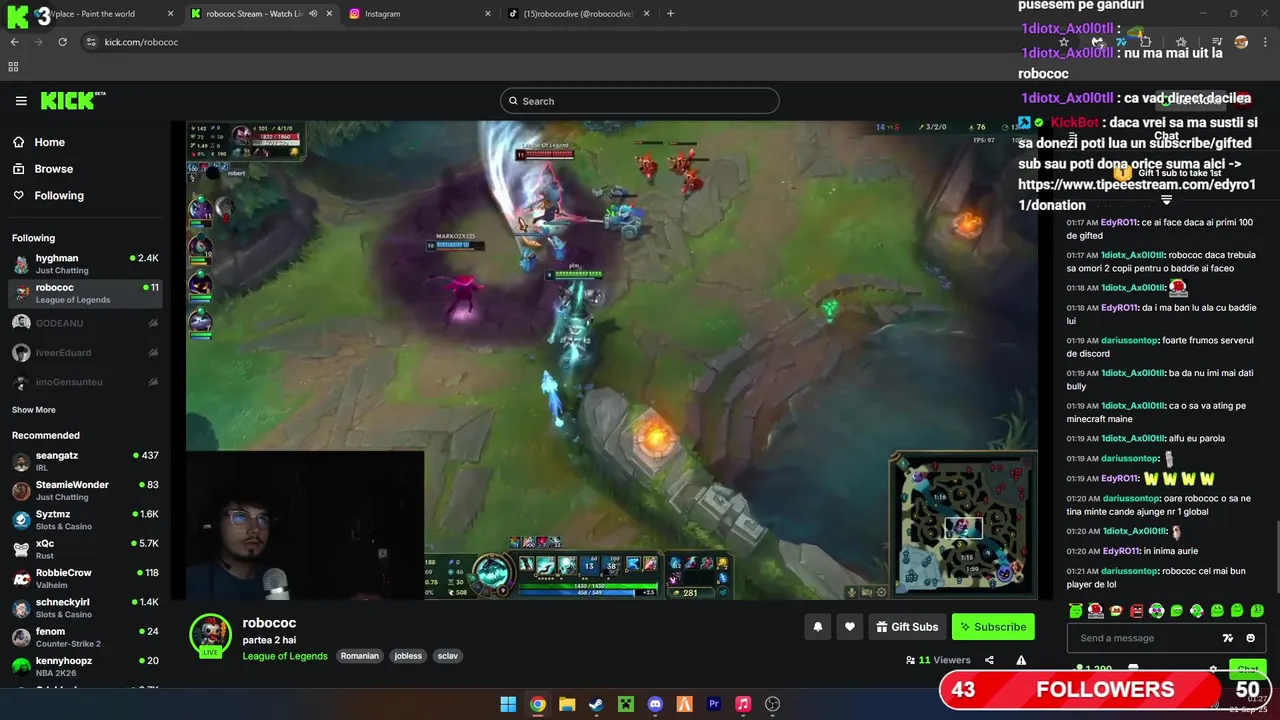Expand the following list with Show More

[33, 410]
